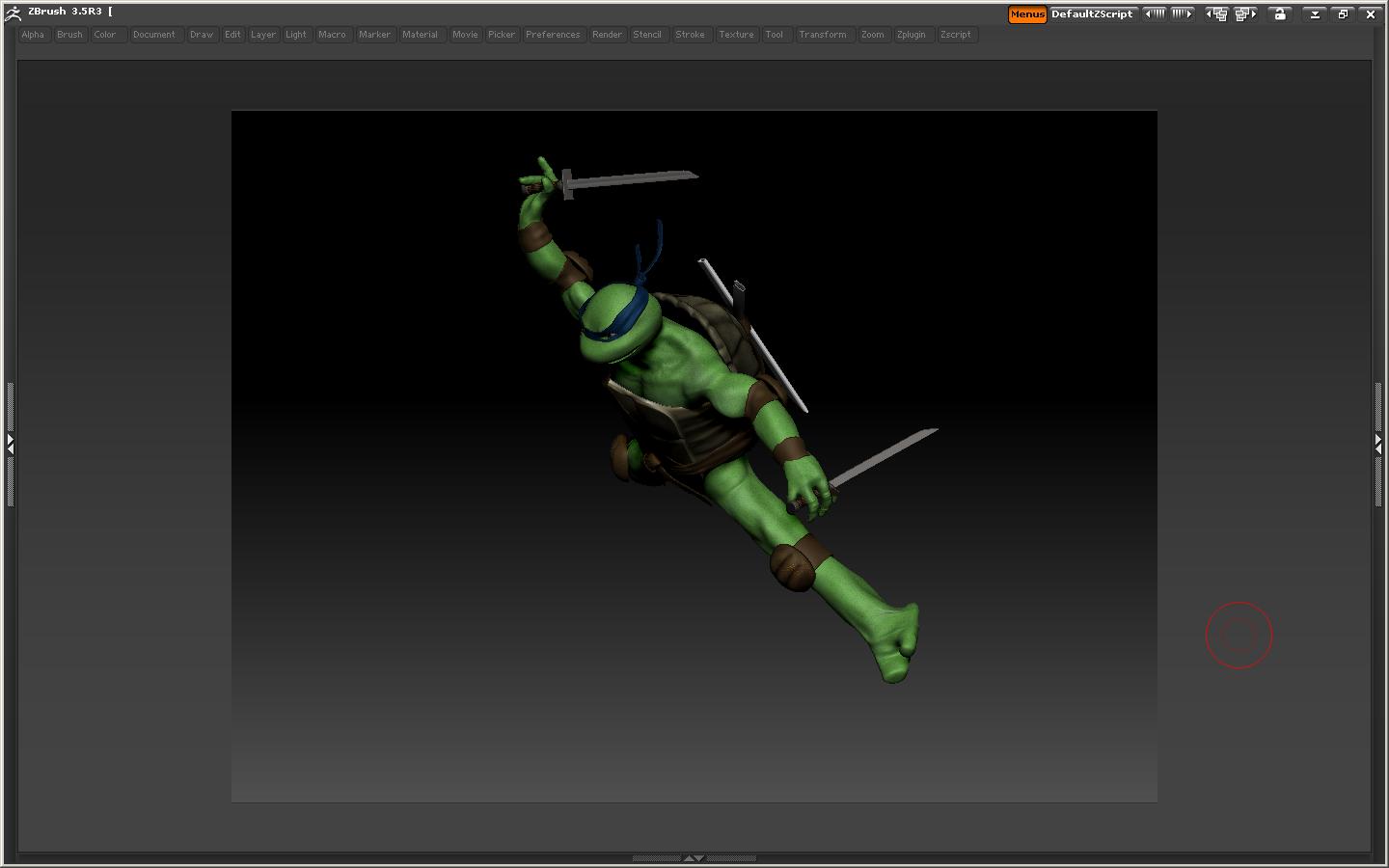This screenshot has height=868, width=1389.
Task: Minimize the ZBrush window
Action: [x=1315, y=14]
